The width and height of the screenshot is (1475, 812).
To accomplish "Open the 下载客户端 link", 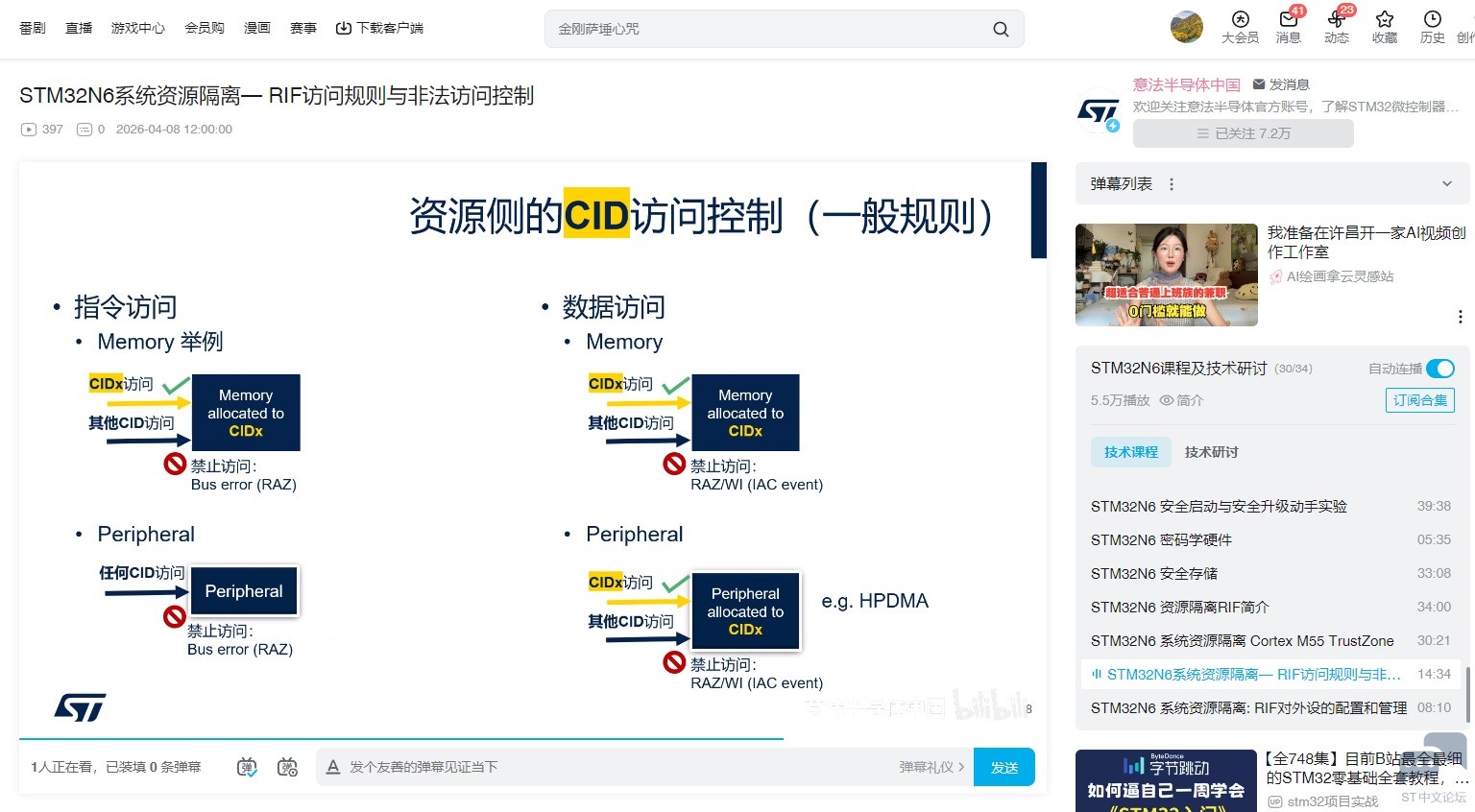I will tap(390, 28).
